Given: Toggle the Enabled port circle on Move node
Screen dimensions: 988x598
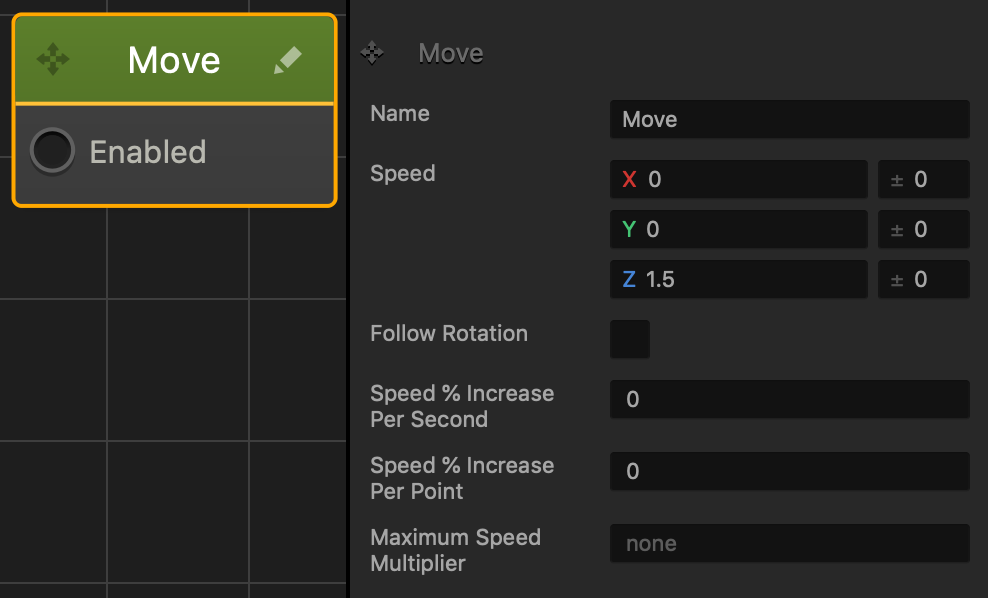Looking at the screenshot, I should [x=52, y=151].
